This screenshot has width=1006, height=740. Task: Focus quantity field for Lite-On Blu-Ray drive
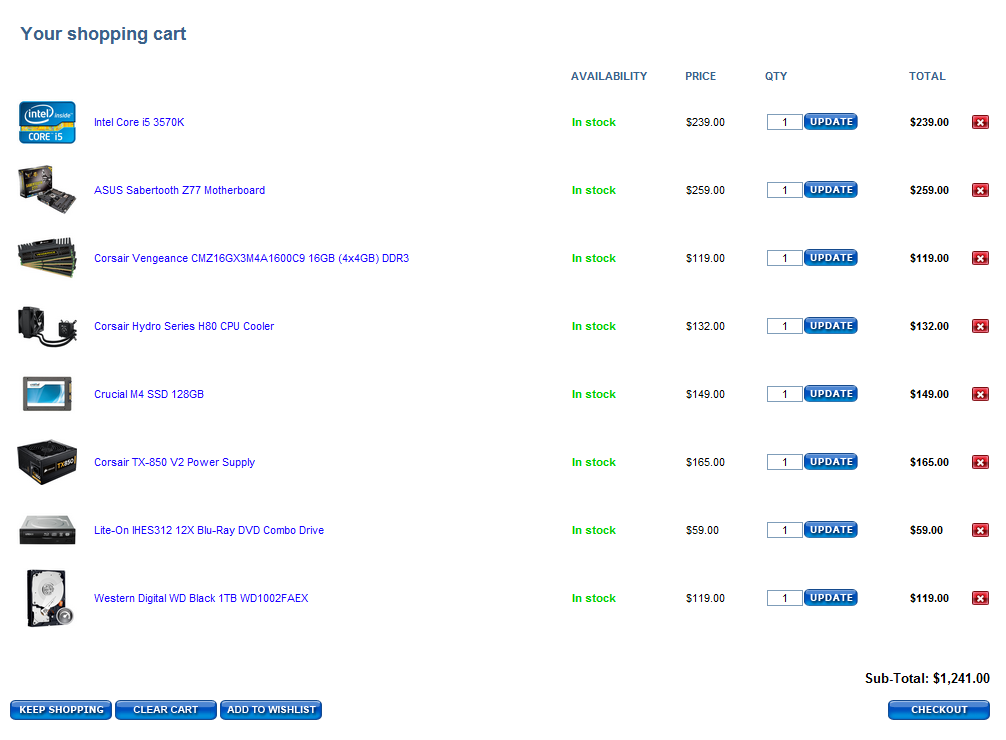point(785,530)
